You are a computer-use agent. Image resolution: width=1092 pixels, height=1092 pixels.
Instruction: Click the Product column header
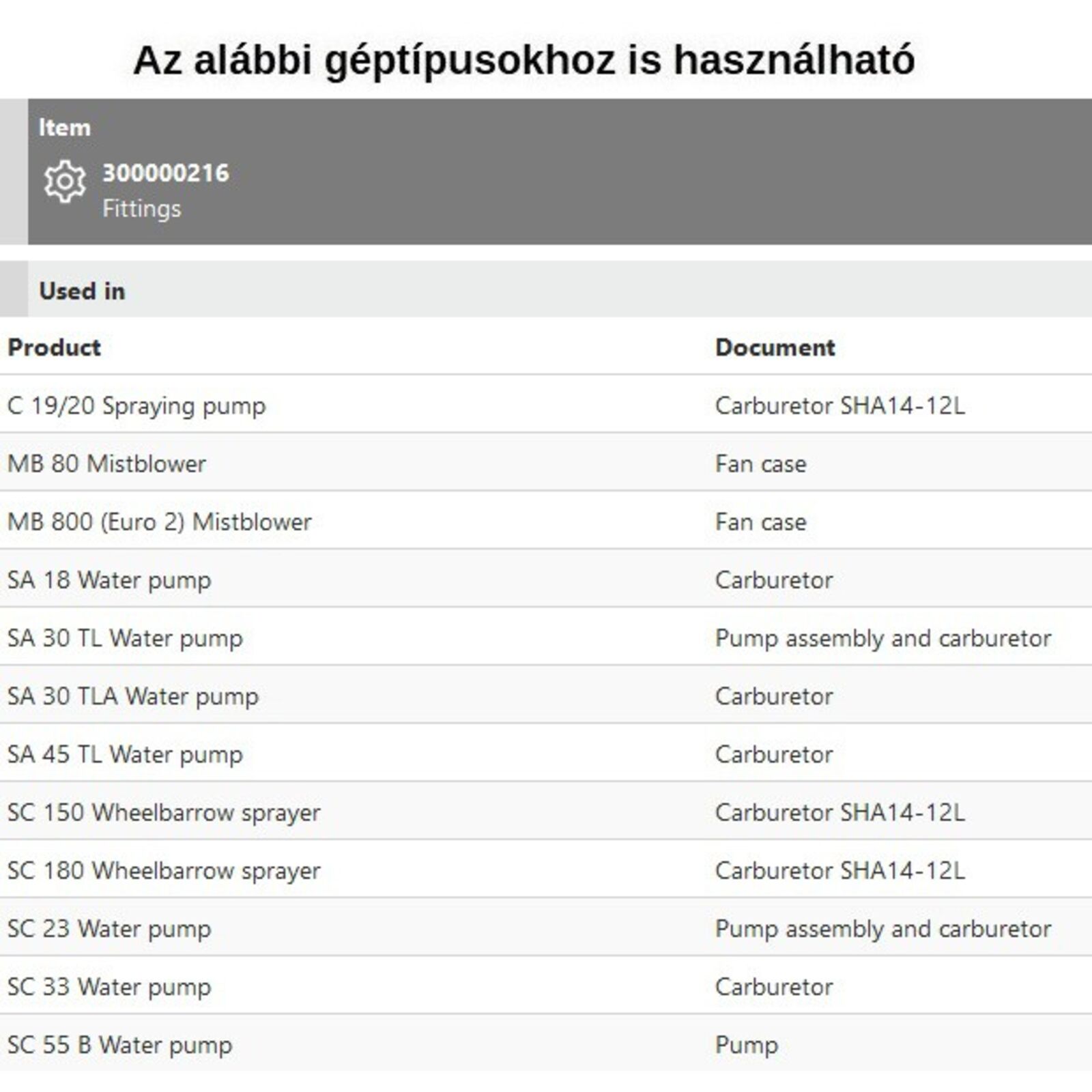click(x=55, y=347)
